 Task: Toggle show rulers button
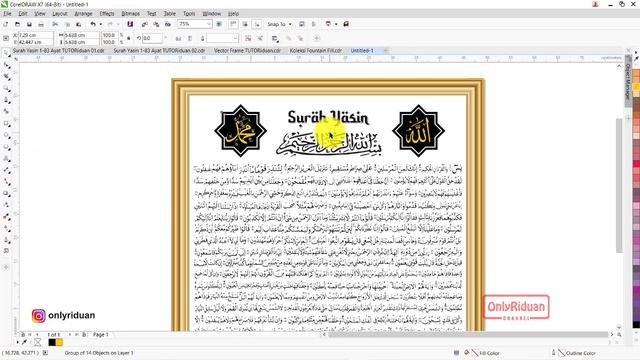(233, 24)
